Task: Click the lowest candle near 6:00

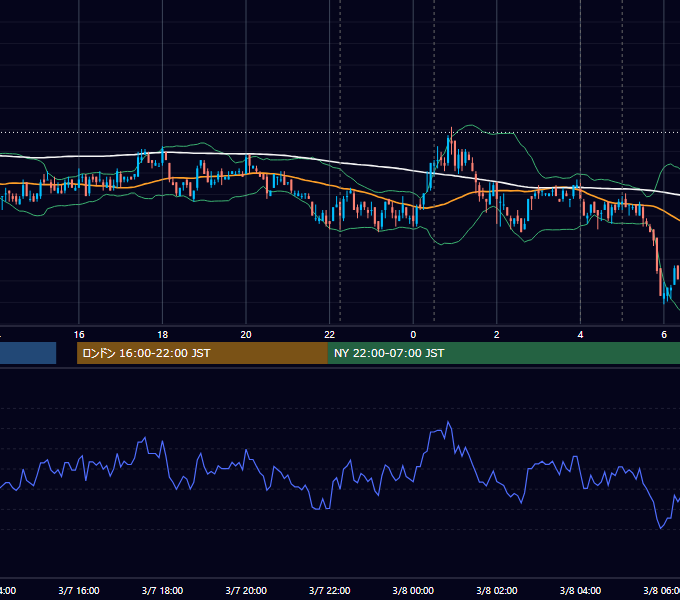Action: coord(664,294)
